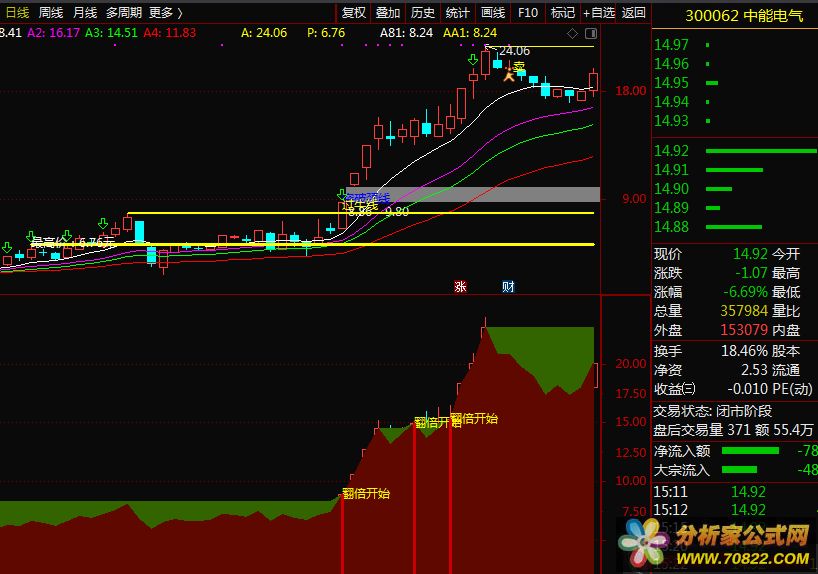Image resolution: width=818 pixels, height=574 pixels.
Task: Select the ask price 14.95 row
Action: tap(735, 82)
